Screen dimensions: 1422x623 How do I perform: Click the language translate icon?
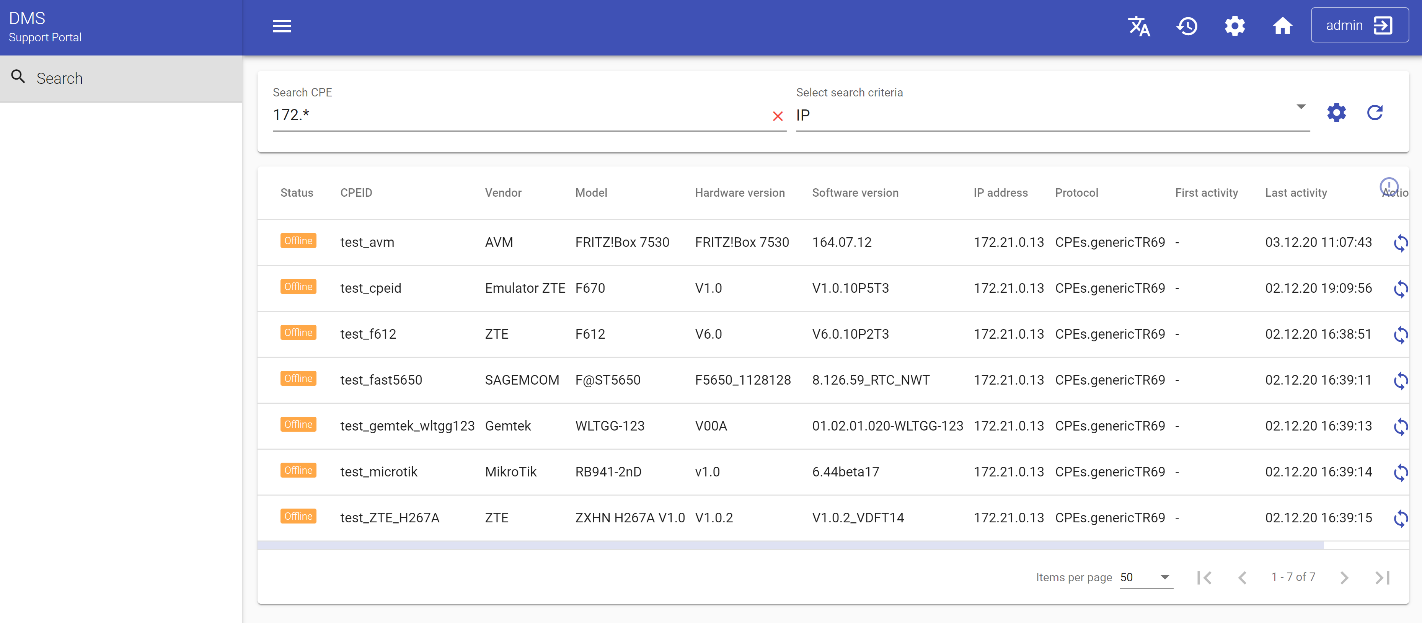coord(1139,27)
